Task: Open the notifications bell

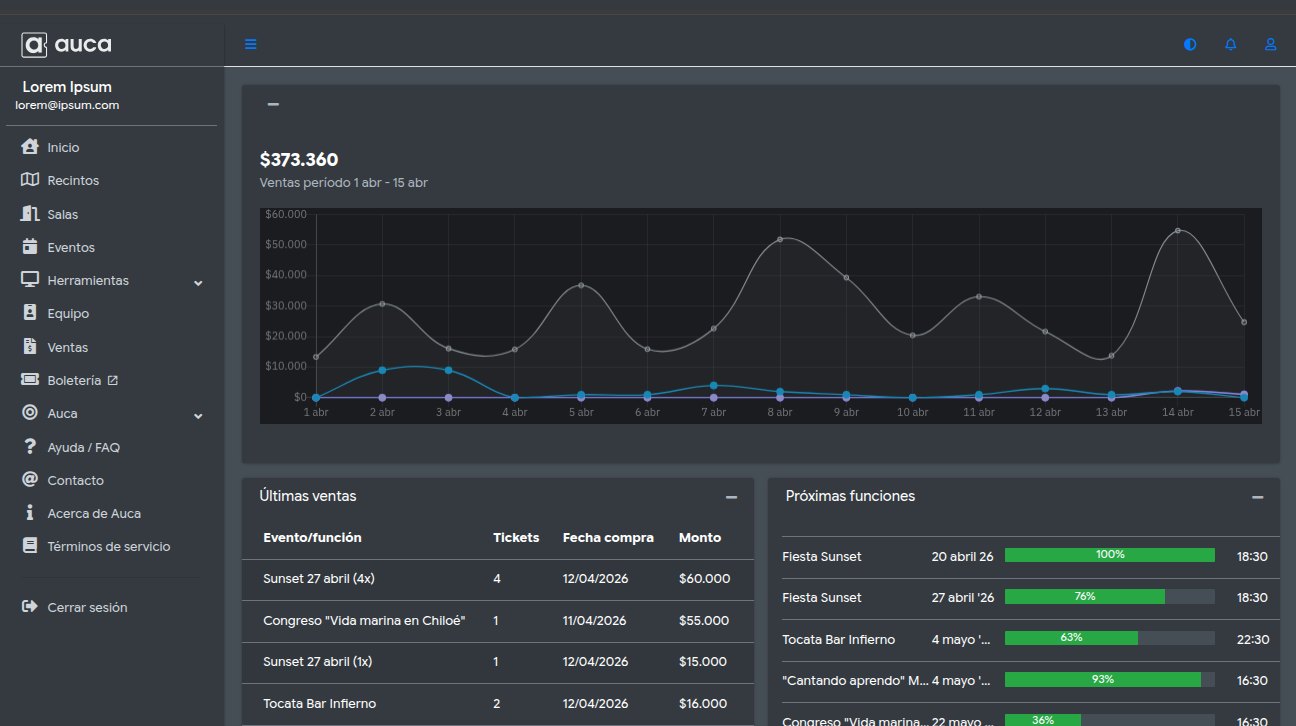Action: tap(1231, 44)
